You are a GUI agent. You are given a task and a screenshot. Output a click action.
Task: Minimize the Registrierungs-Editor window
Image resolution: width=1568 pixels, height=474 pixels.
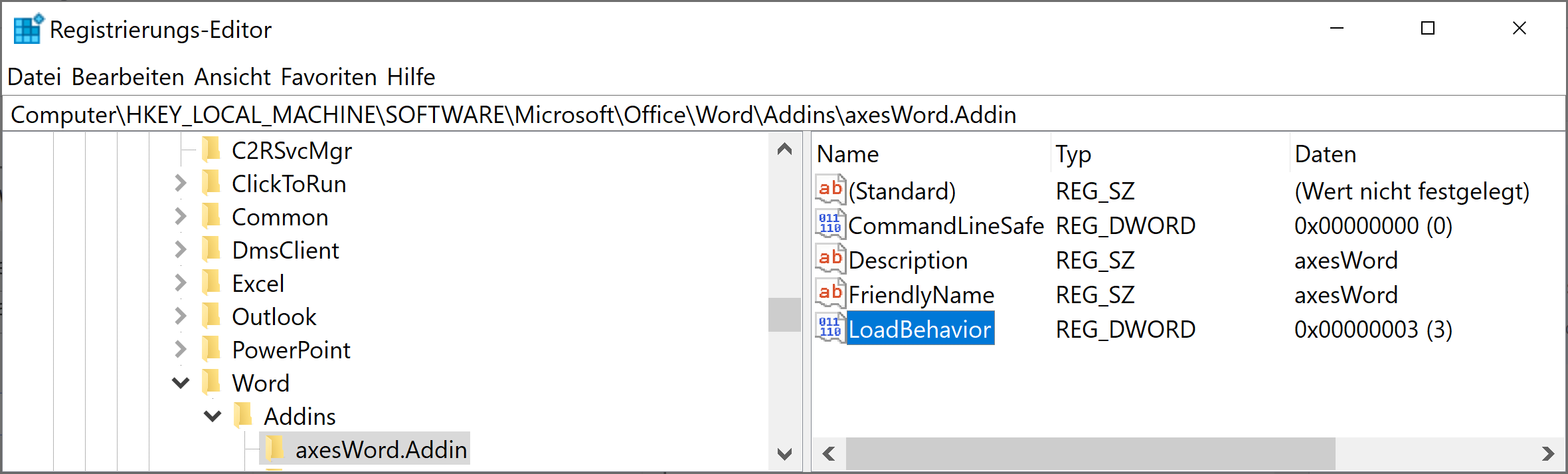[1337, 29]
